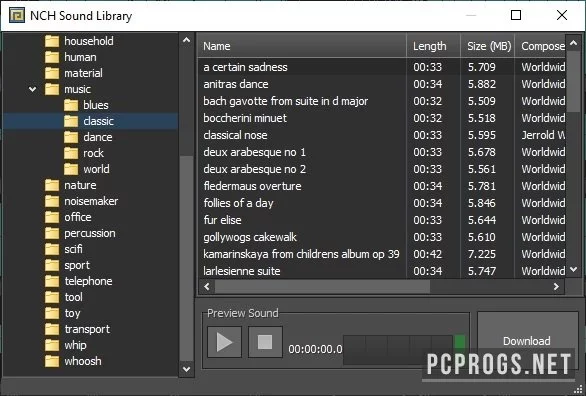This screenshot has width=586, height=396.
Task: Select the classic subfolder
Action: 89,121
